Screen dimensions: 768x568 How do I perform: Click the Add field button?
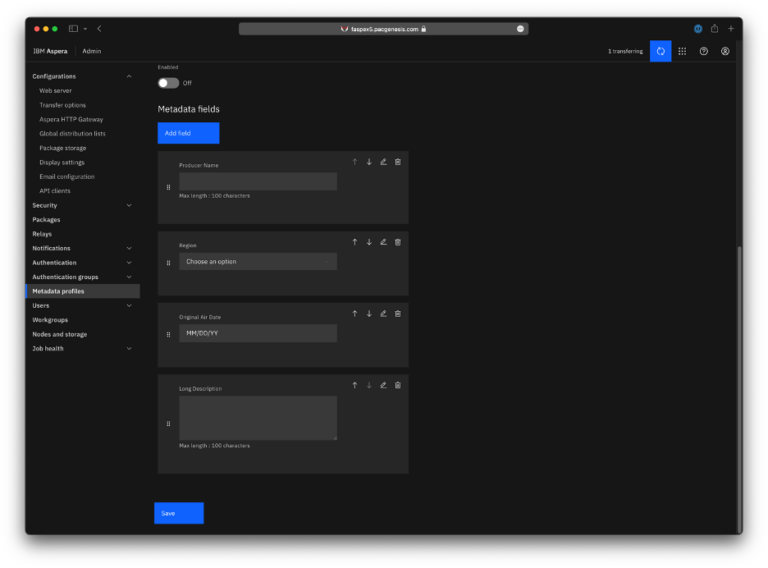click(188, 133)
